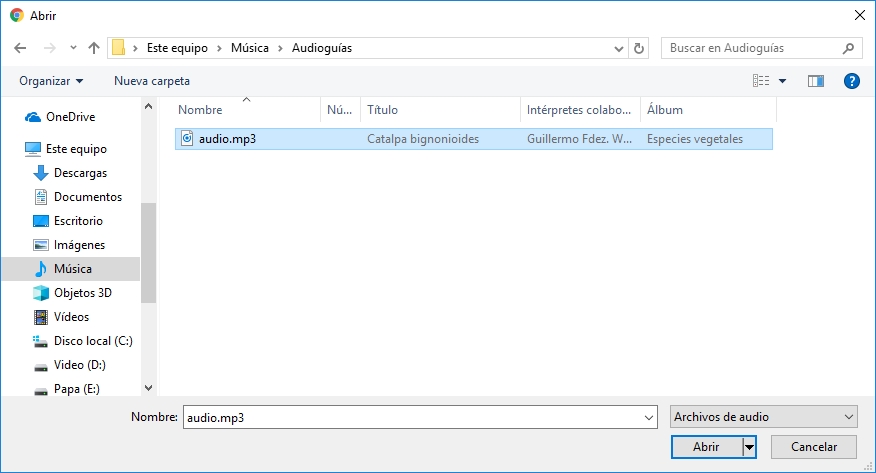This screenshot has width=876, height=473.
Task: Click the back navigation arrow
Action: point(19,48)
